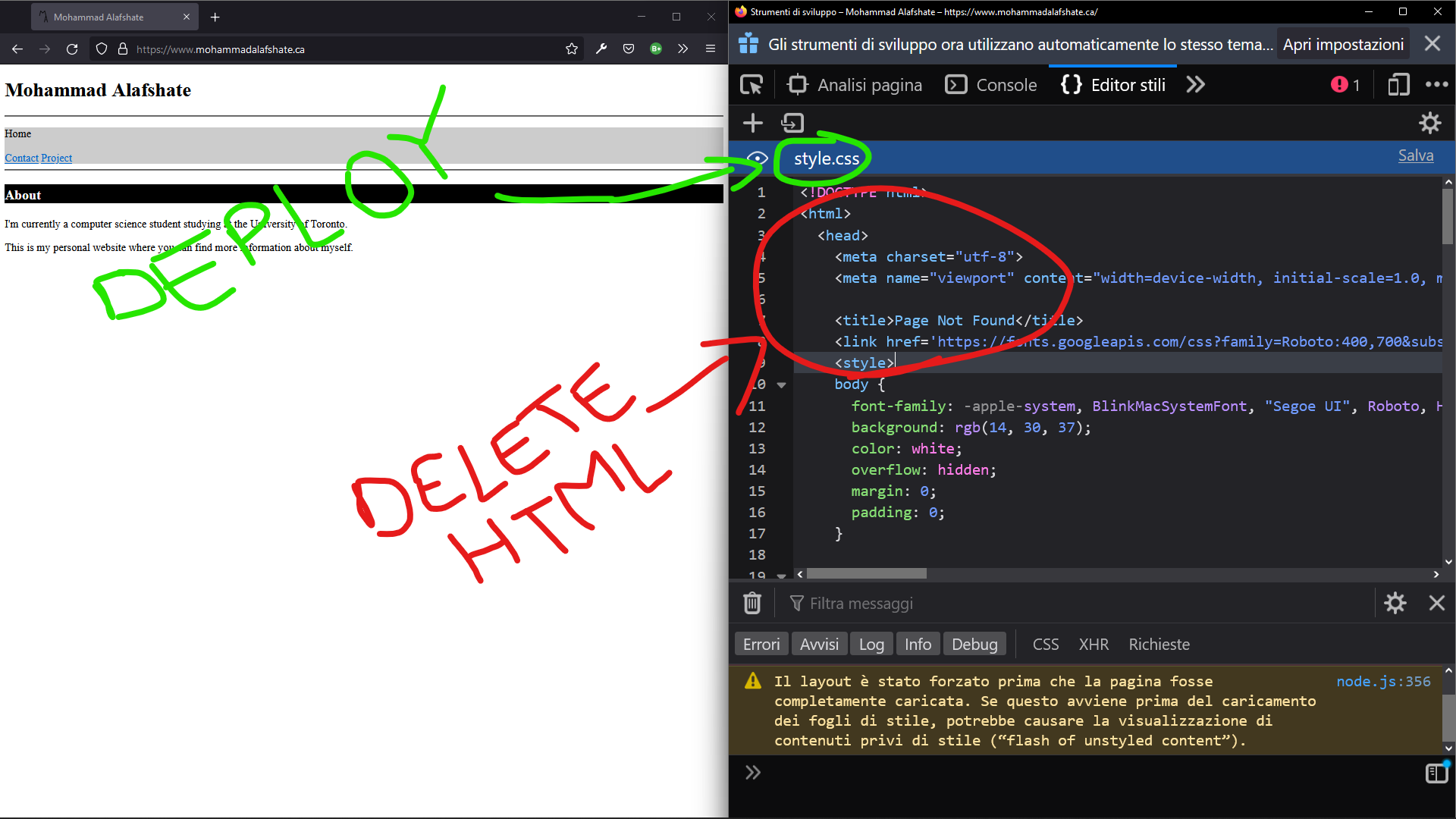Open console settings gear icon
1456x819 pixels.
tap(1395, 603)
